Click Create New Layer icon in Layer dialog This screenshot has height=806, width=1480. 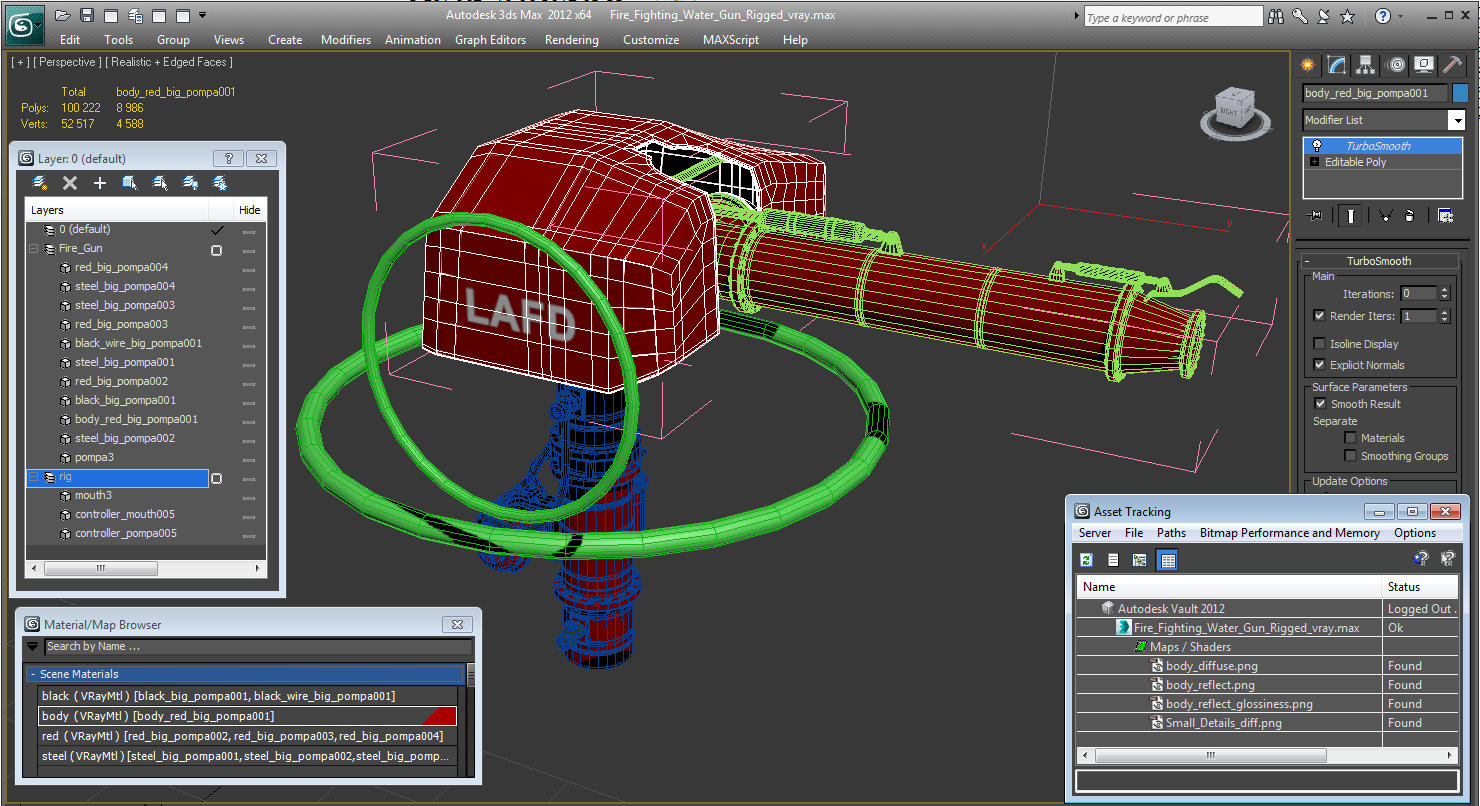40,183
